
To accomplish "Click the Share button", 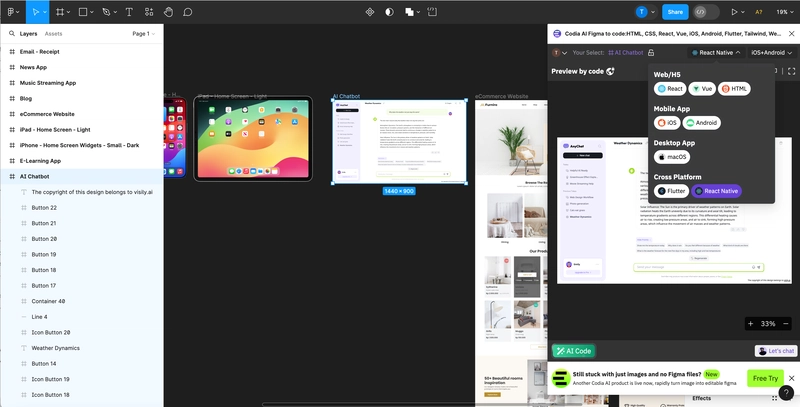I will click(675, 12).
